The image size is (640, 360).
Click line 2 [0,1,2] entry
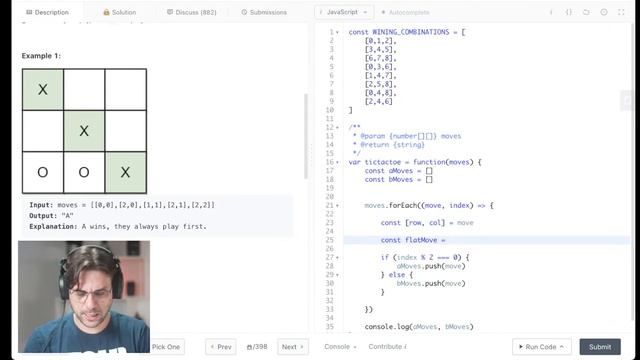380,40
